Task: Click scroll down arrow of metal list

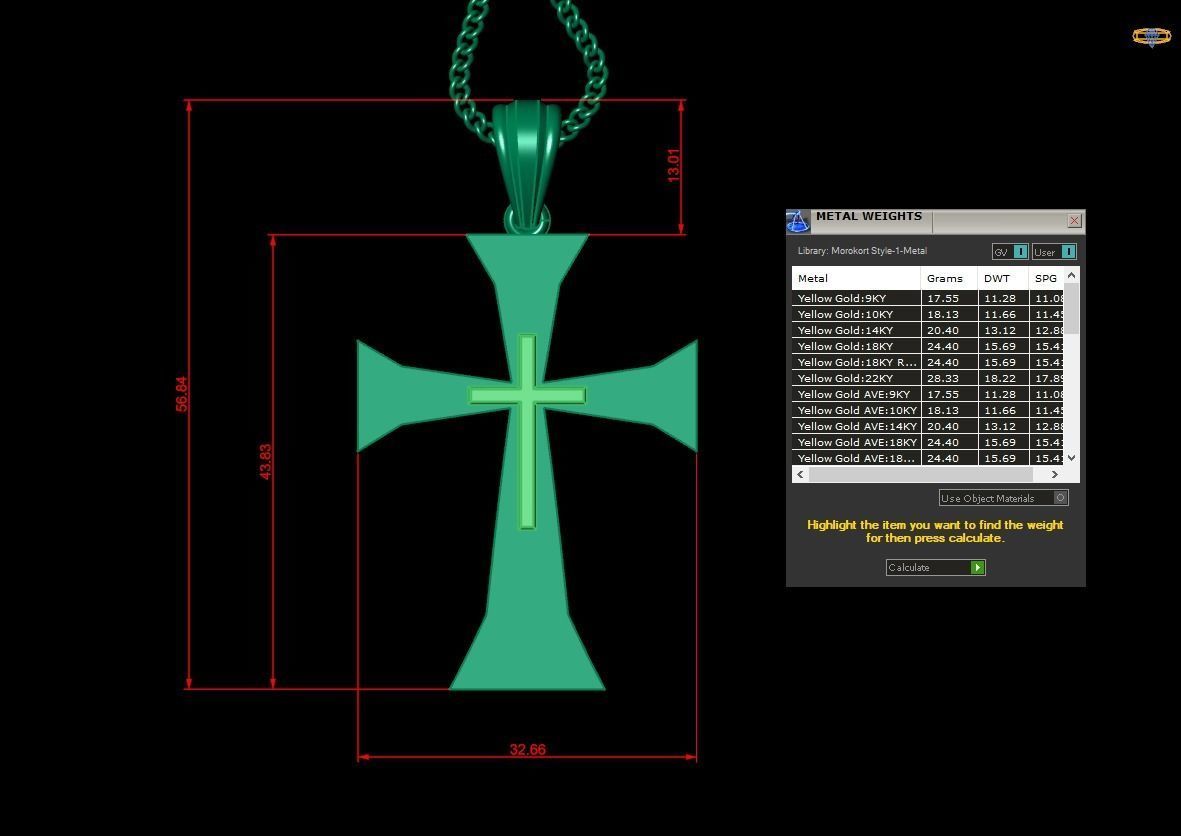Action: pyautogui.click(x=1072, y=457)
